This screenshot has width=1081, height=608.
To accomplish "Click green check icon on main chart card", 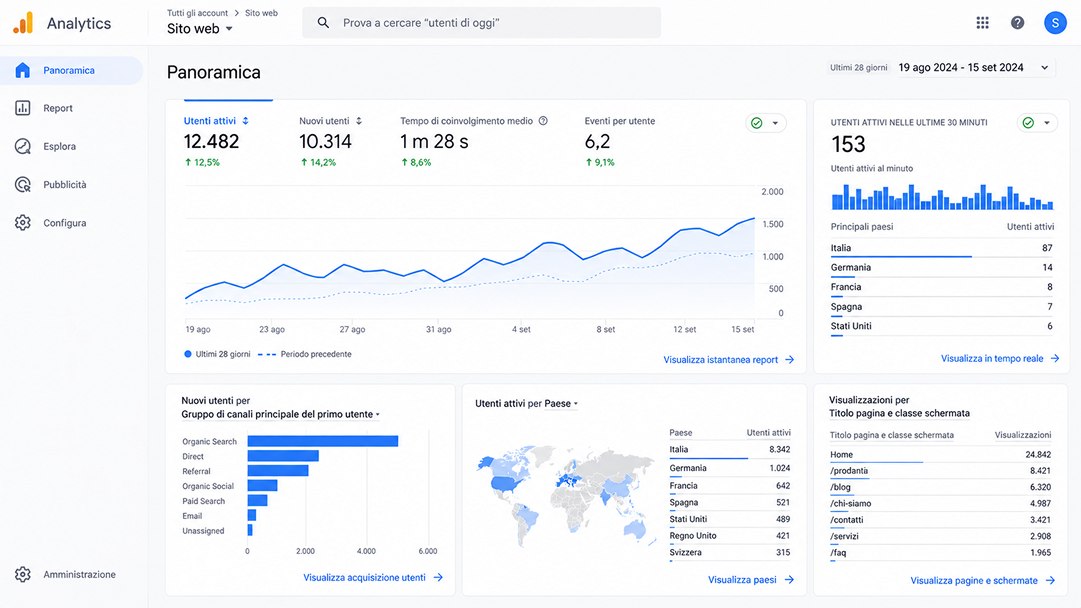I will (756, 123).
